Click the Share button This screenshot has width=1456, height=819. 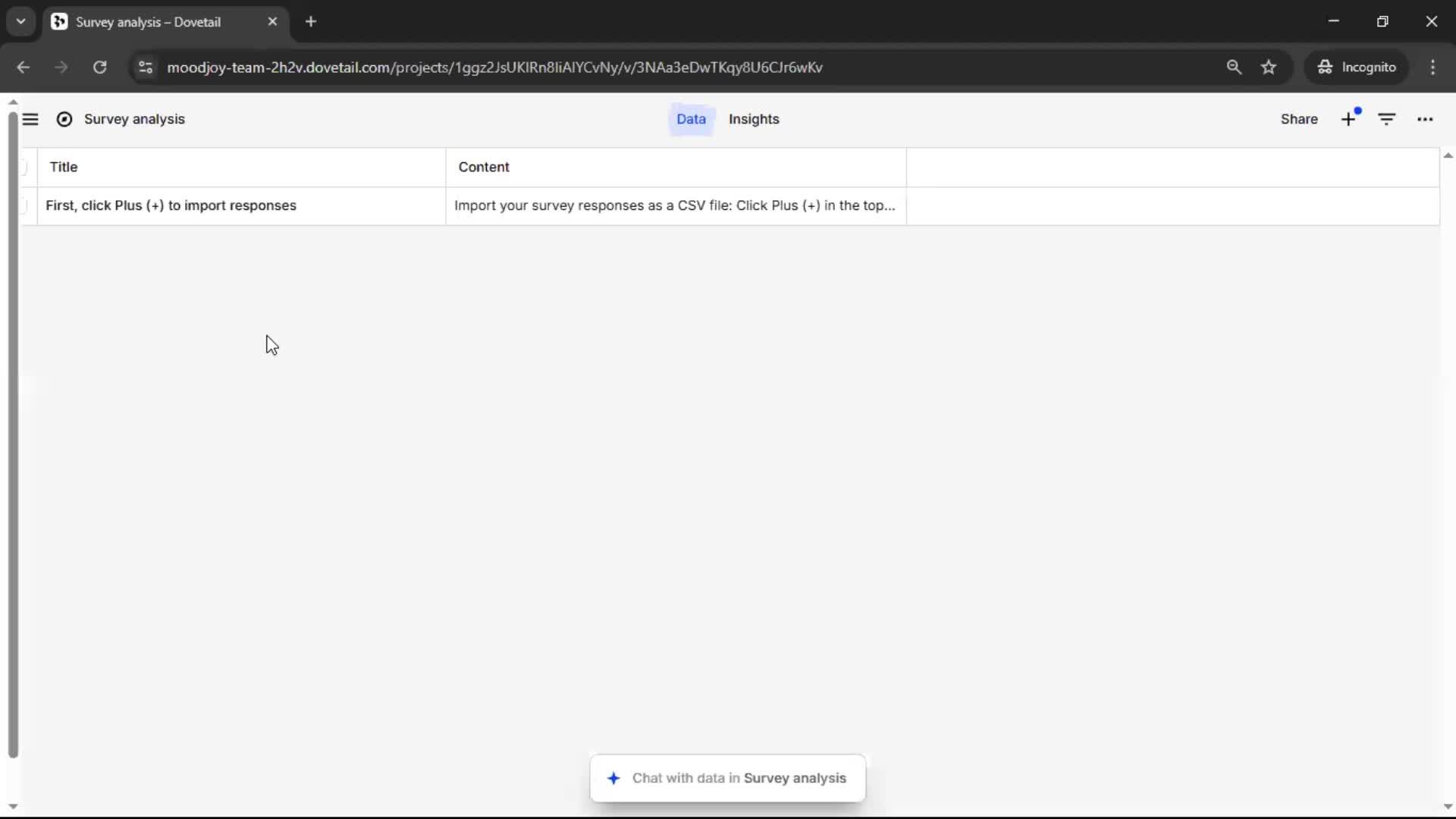[1298, 119]
